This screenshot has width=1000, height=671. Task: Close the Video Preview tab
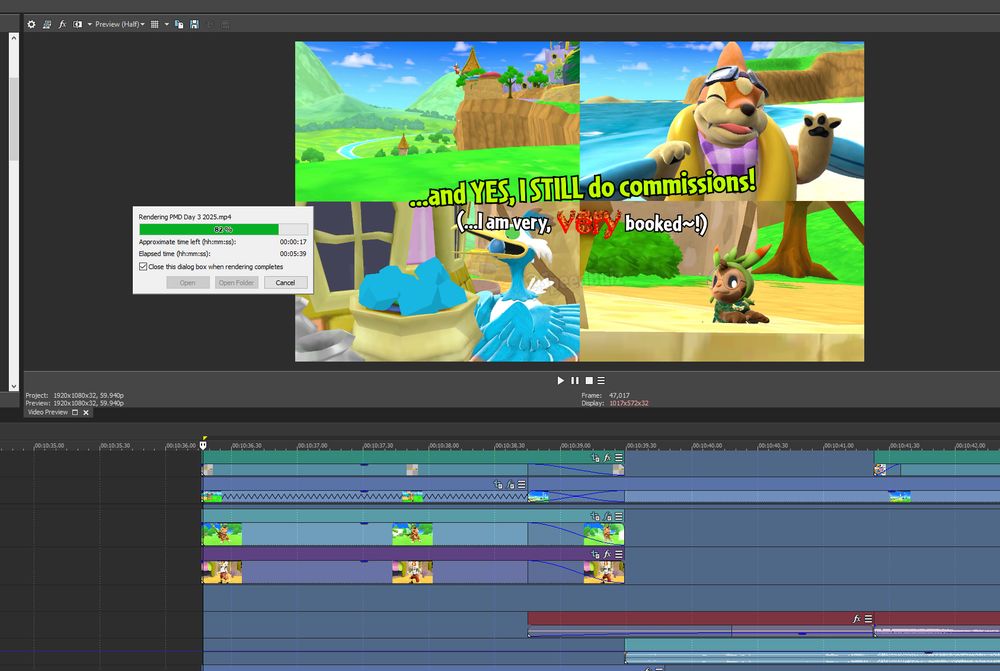(86, 412)
